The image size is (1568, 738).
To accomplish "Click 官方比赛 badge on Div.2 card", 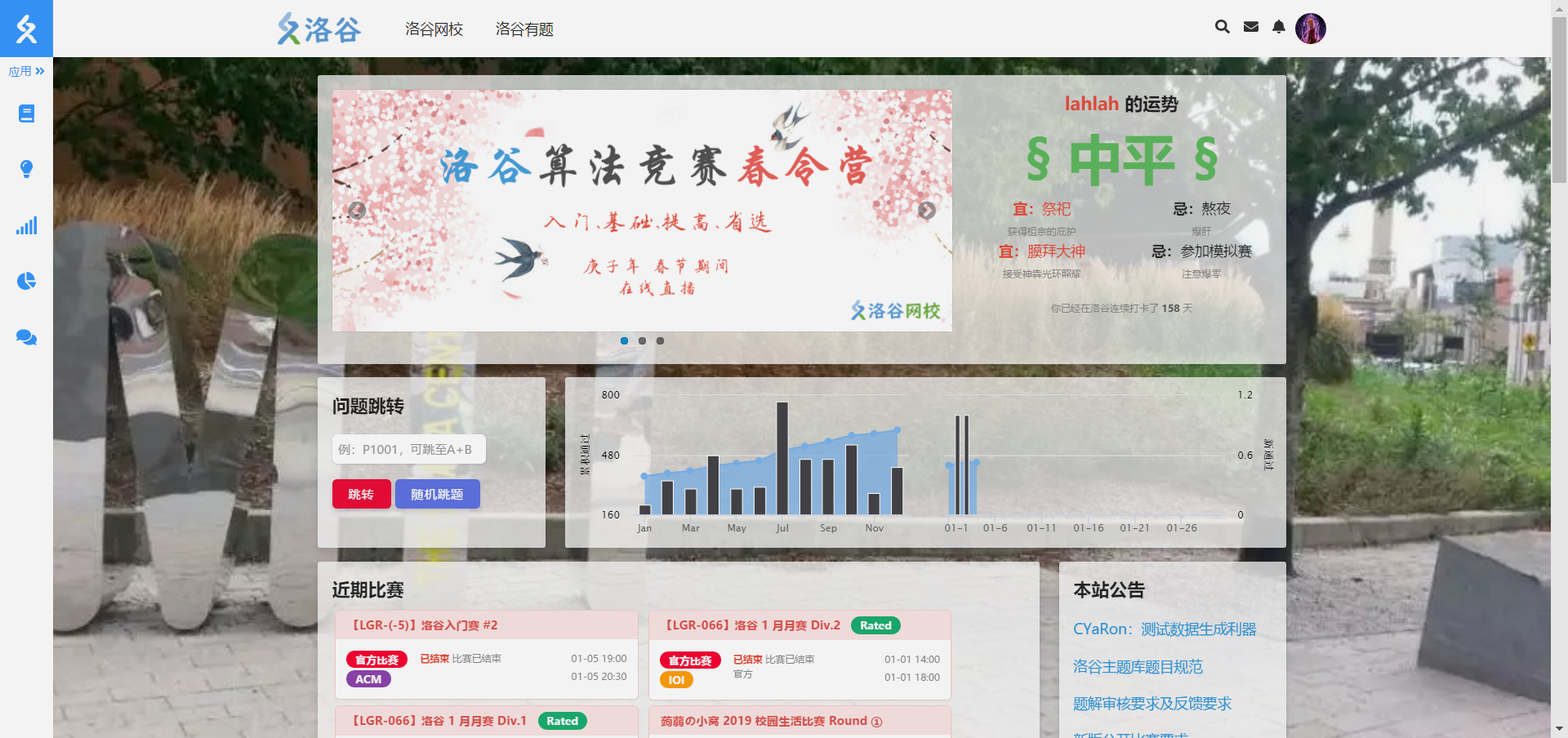I will [690, 660].
